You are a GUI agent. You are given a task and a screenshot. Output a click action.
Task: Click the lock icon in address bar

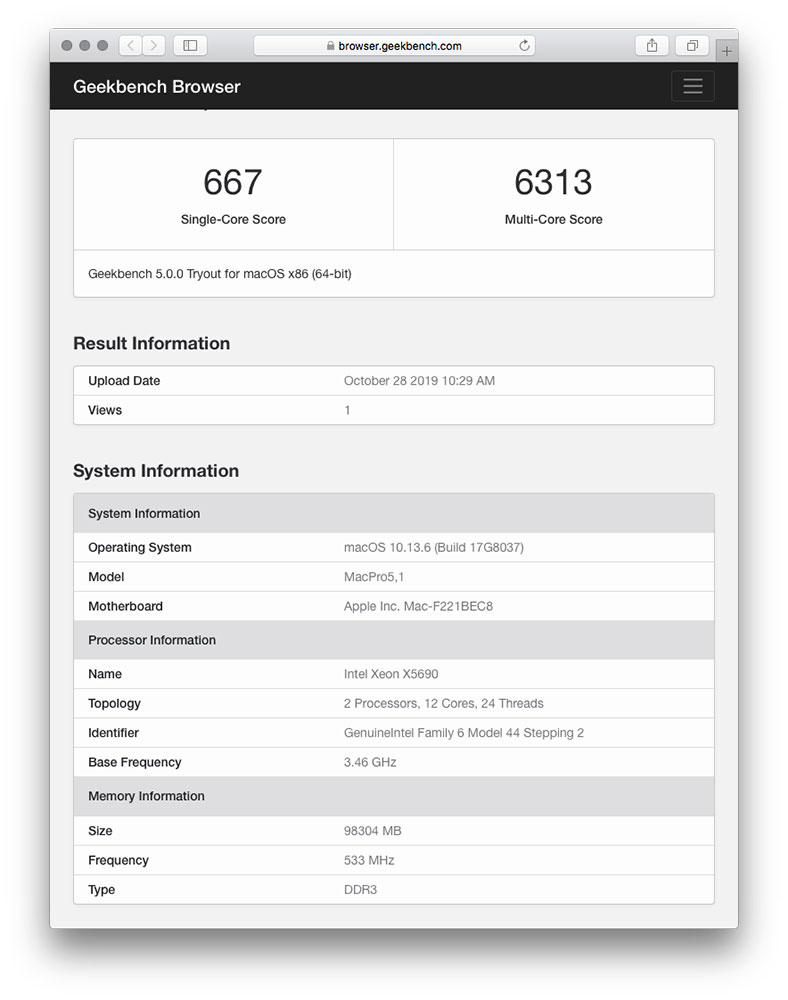pyautogui.click(x=330, y=46)
